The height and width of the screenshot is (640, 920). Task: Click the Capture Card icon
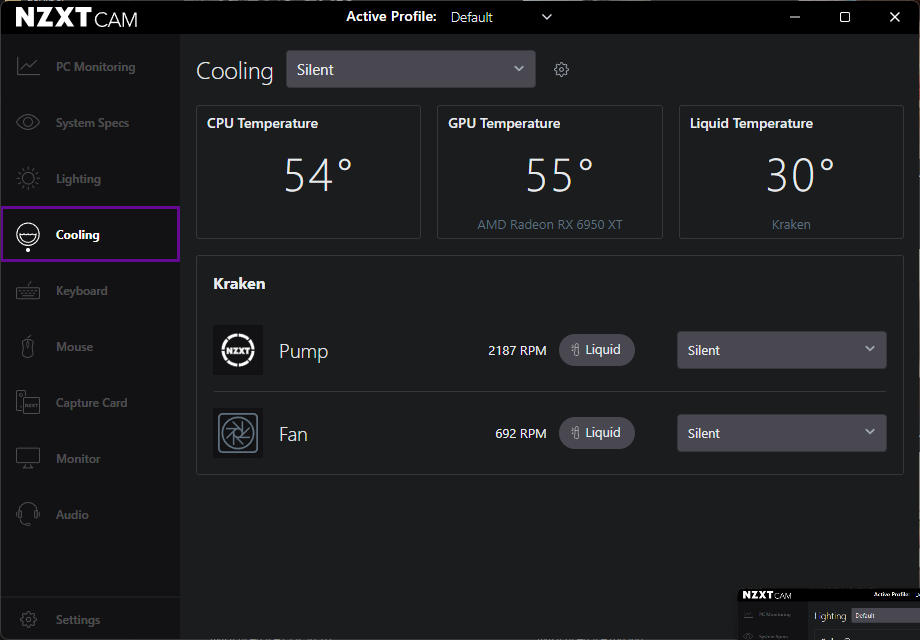point(28,402)
